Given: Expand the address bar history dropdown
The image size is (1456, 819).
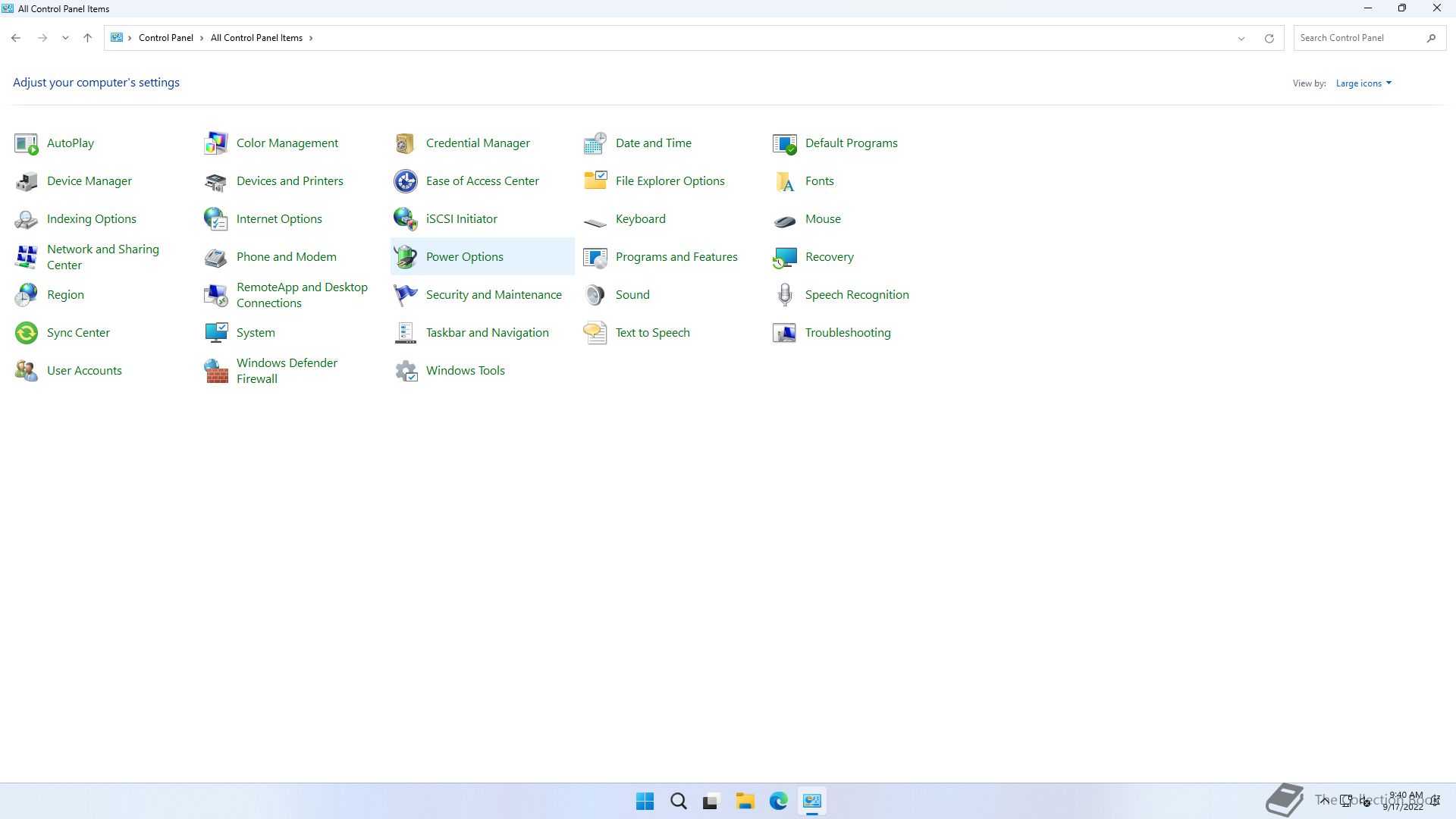Looking at the screenshot, I should coord(1241,39).
